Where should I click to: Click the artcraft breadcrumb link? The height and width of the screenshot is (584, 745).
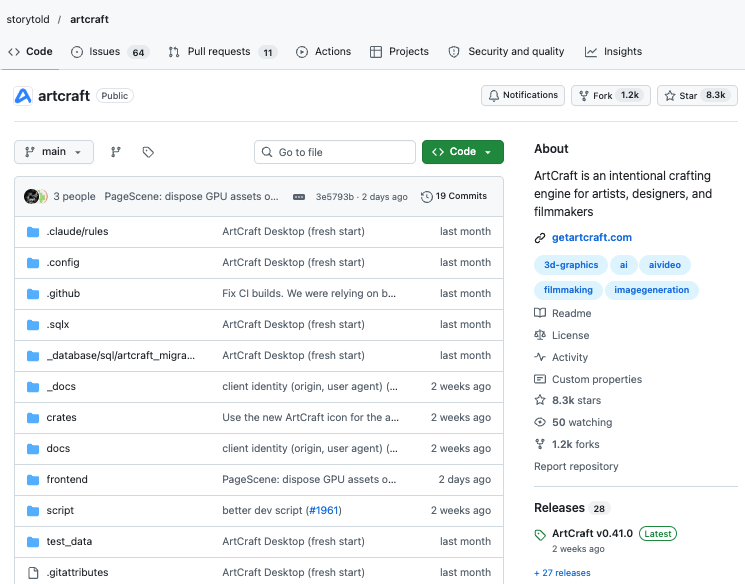pos(89,19)
